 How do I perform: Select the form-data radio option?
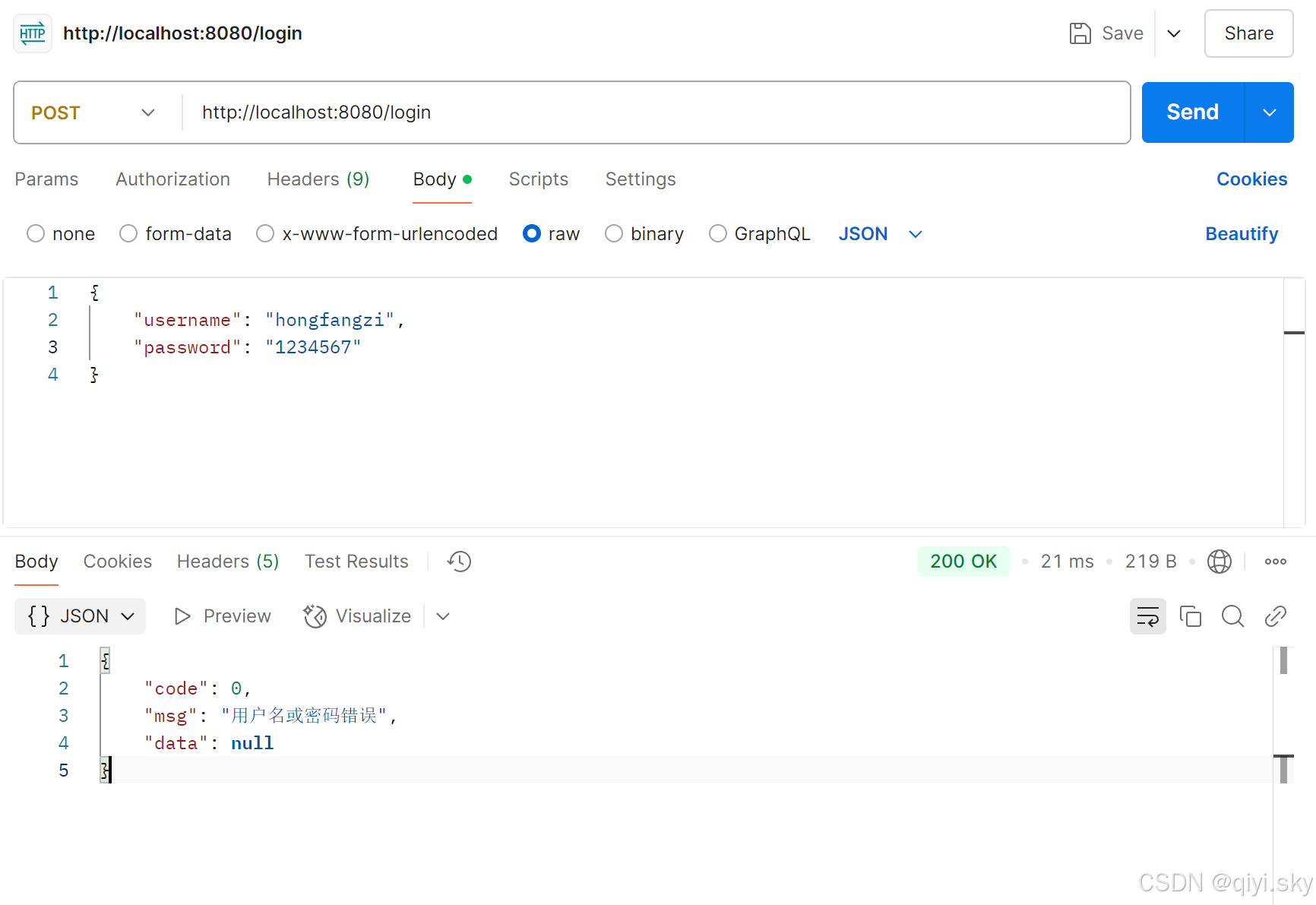[x=128, y=233]
